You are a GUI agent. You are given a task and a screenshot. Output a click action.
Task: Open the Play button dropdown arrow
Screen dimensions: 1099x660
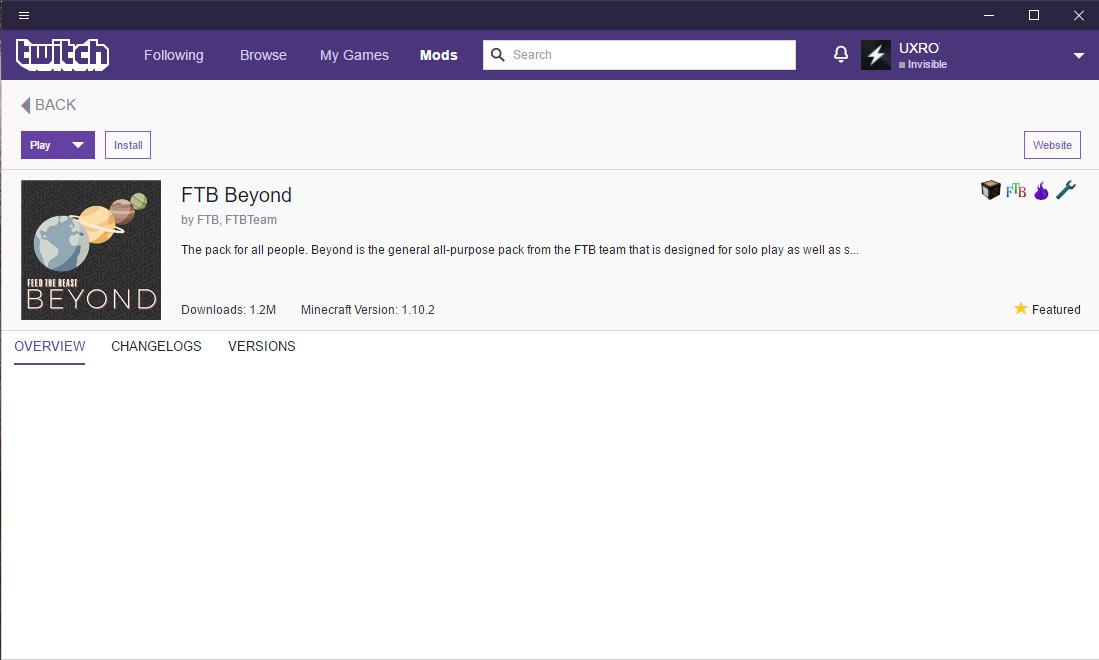pyautogui.click(x=78, y=145)
